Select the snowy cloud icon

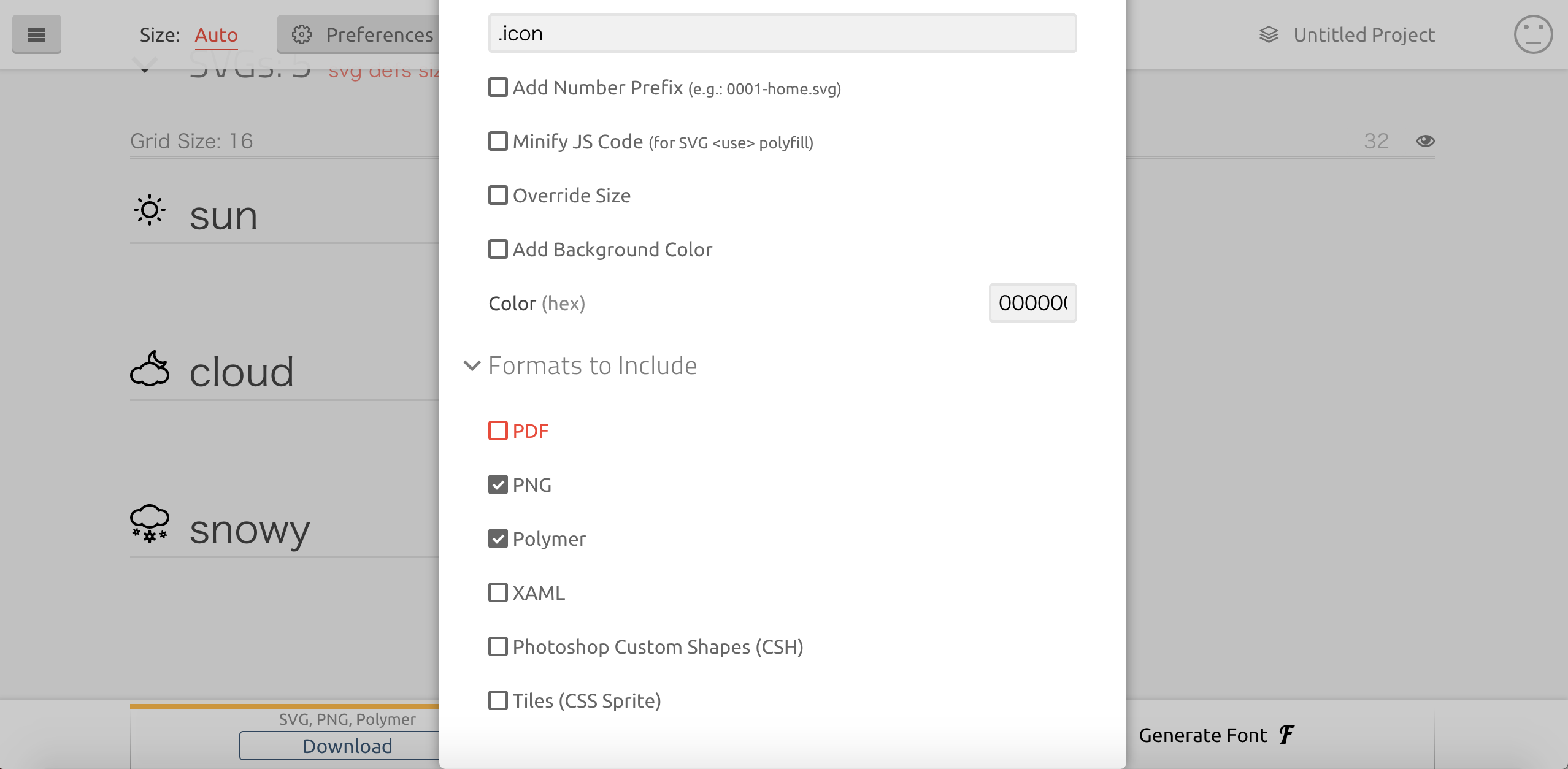(x=149, y=524)
